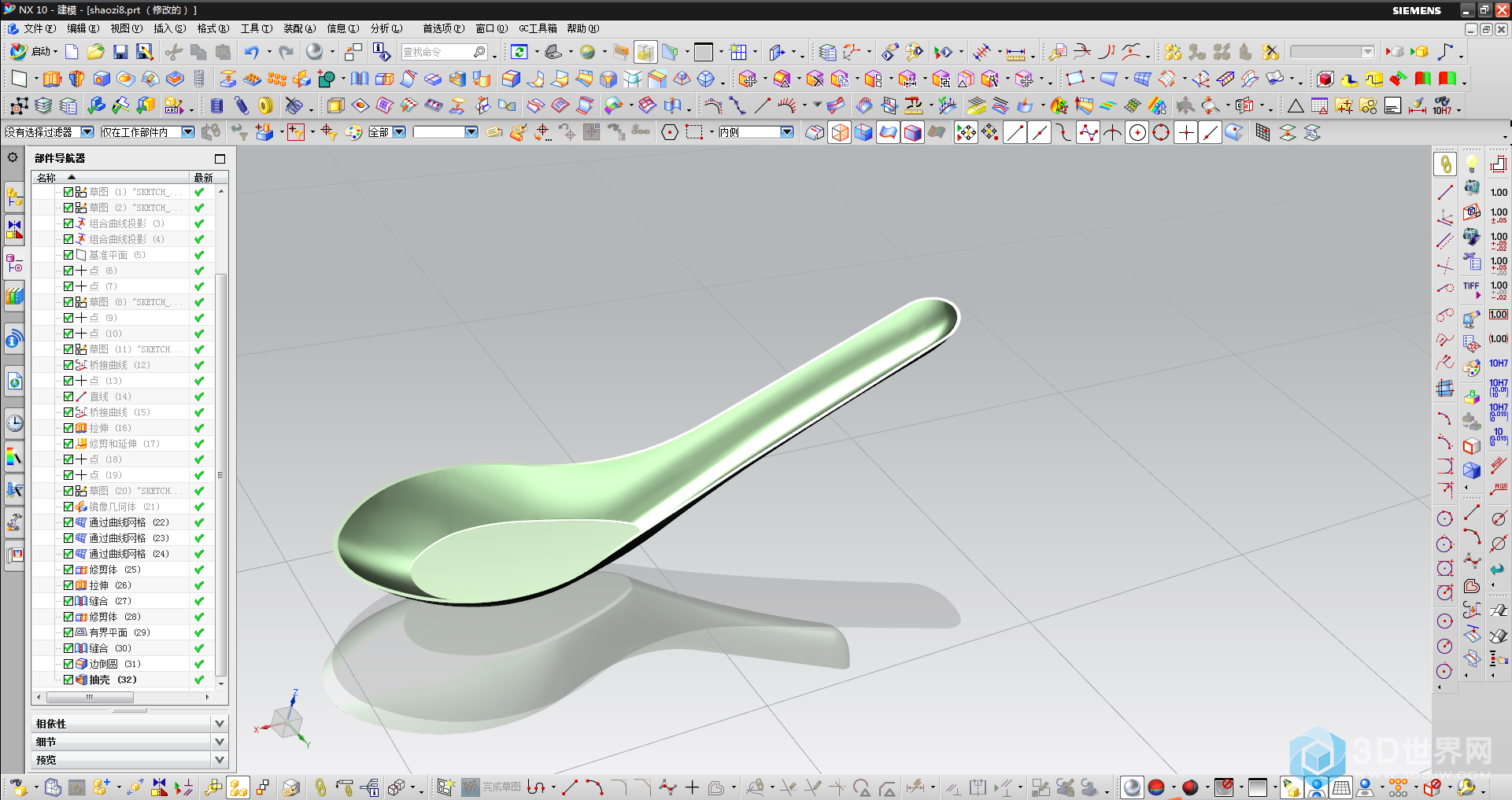1512x800 pixels.
Task: Open the 帮助(H) menu
Action: (x=583, y=28)
